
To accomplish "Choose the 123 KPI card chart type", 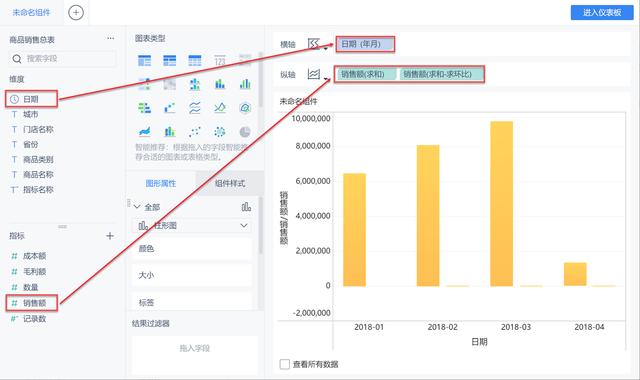I will 220,60.
